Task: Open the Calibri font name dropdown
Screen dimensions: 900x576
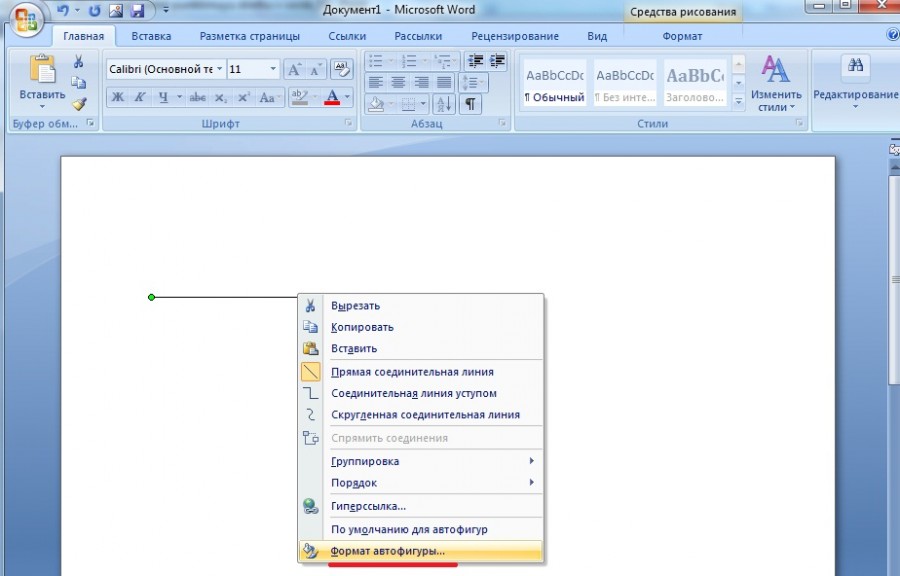Action: (x=219, y=69)
